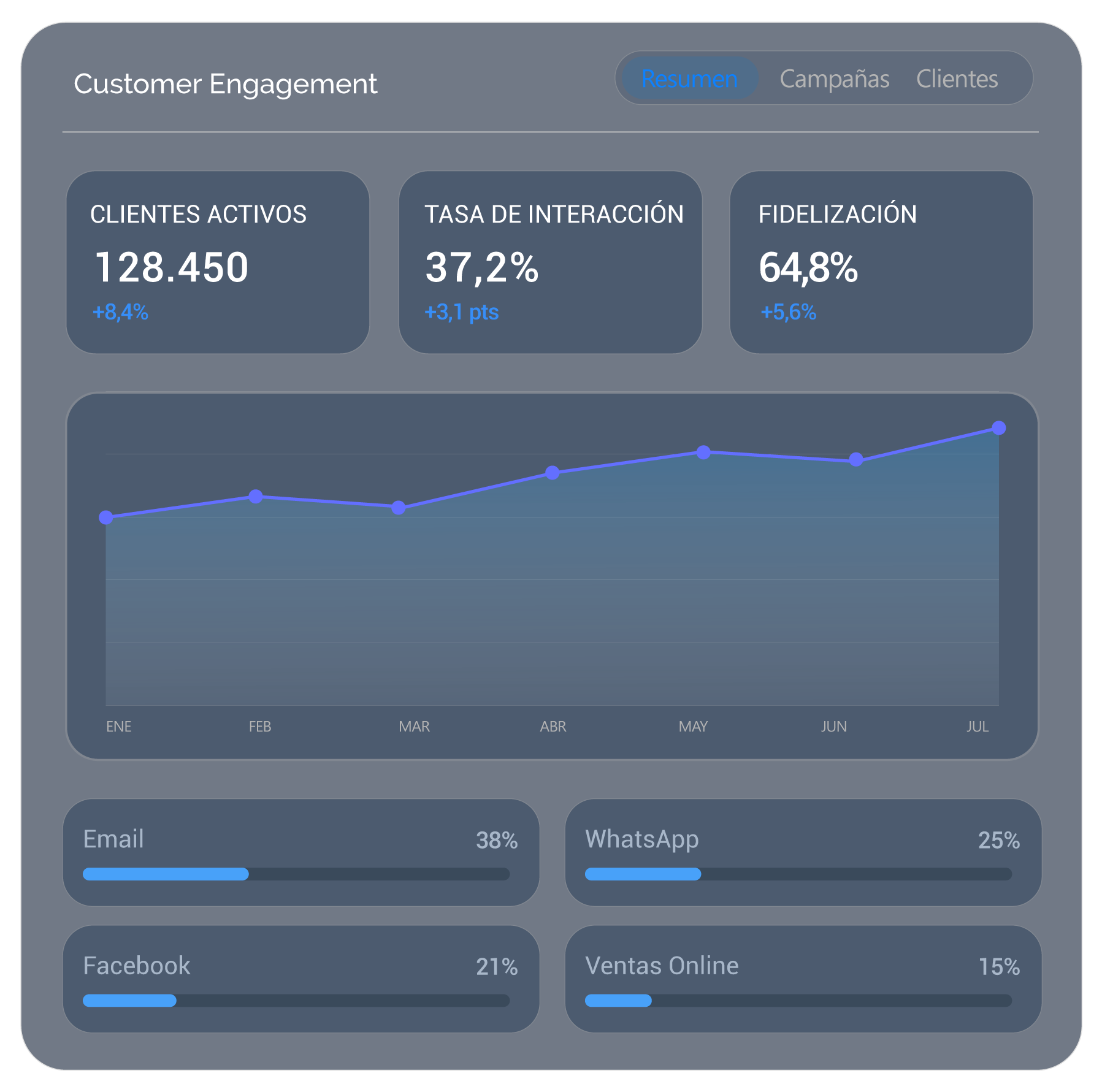This screenshot has width=1102, height=1092.
Task: Open the Fidelización card
Action: point(881,262)
